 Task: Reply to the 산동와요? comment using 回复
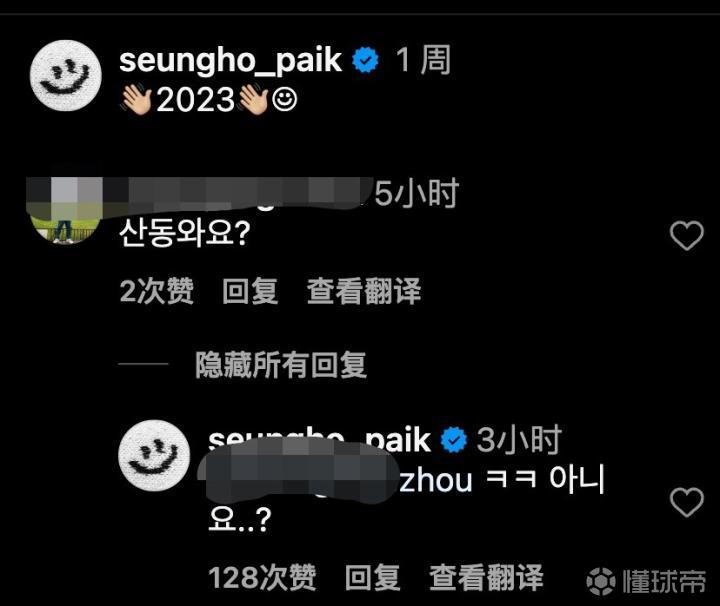pos(250,291)
